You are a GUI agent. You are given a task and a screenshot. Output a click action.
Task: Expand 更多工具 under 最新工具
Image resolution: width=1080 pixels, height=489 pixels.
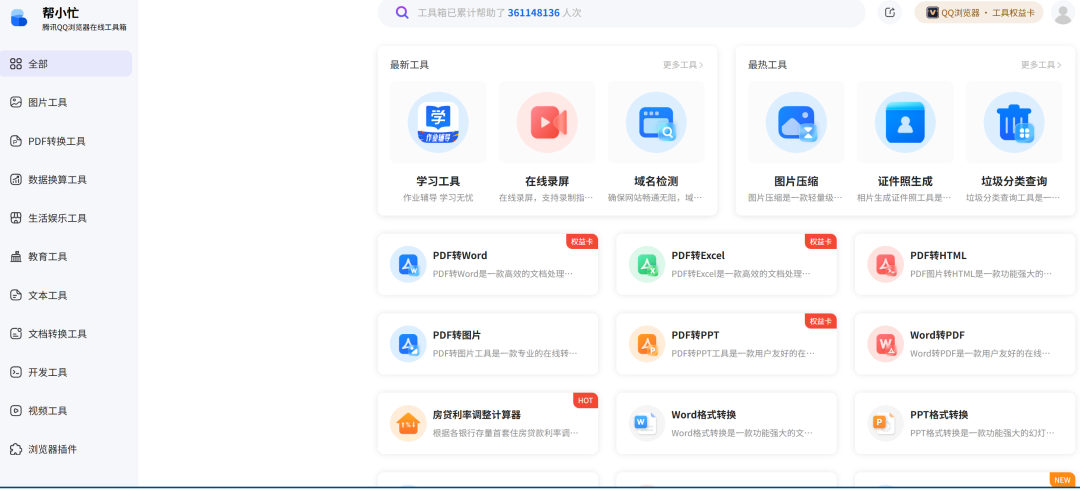point(683,65)
